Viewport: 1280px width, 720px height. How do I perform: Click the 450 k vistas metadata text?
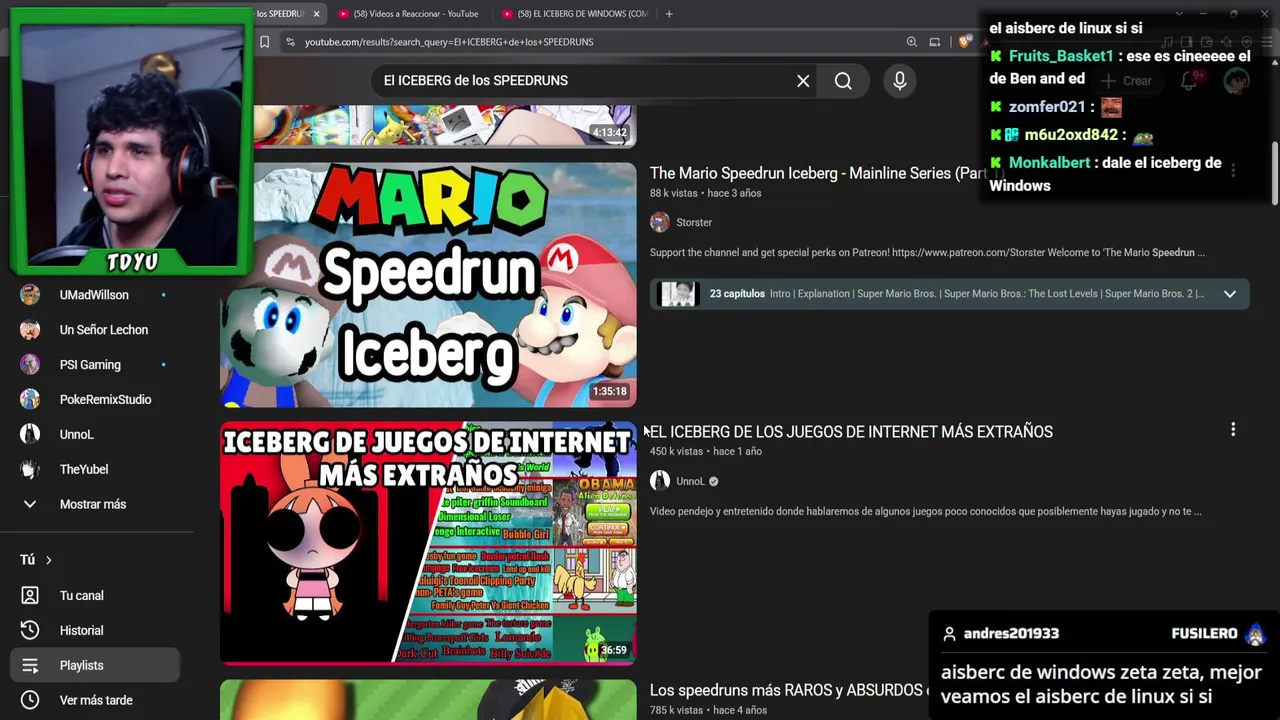pos(676,452)
